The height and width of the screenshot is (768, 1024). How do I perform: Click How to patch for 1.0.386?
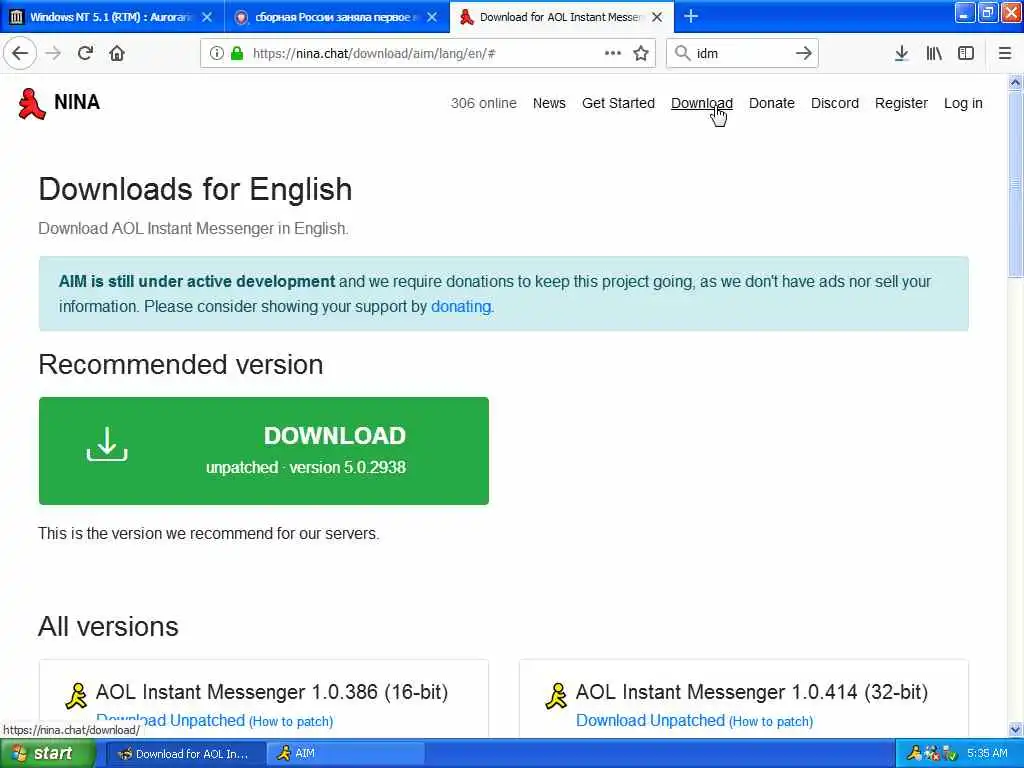pyautogui.click(x=291, y=721)
